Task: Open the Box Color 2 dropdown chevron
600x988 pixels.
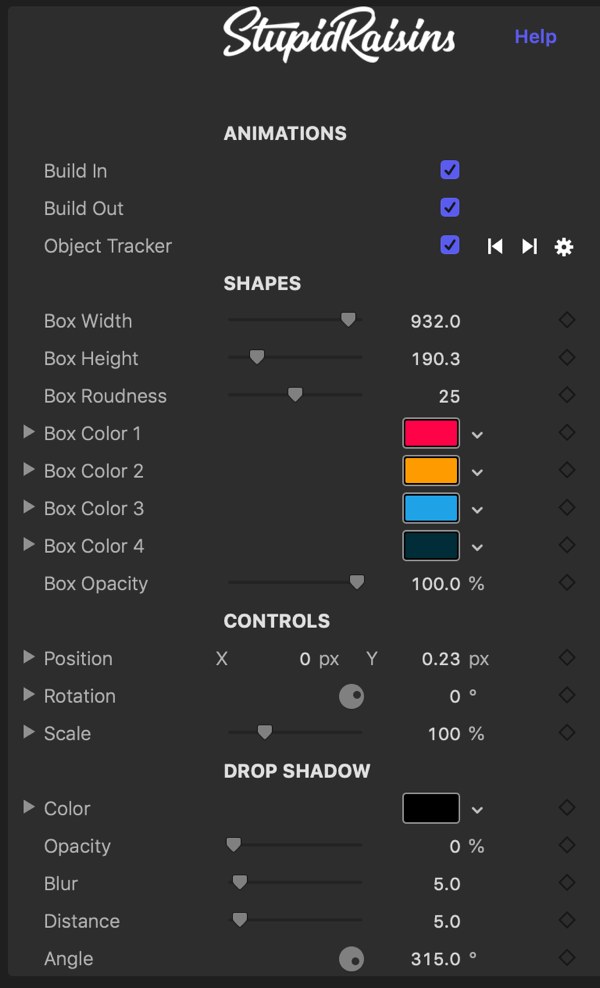Action: click(x=477, y=472)
